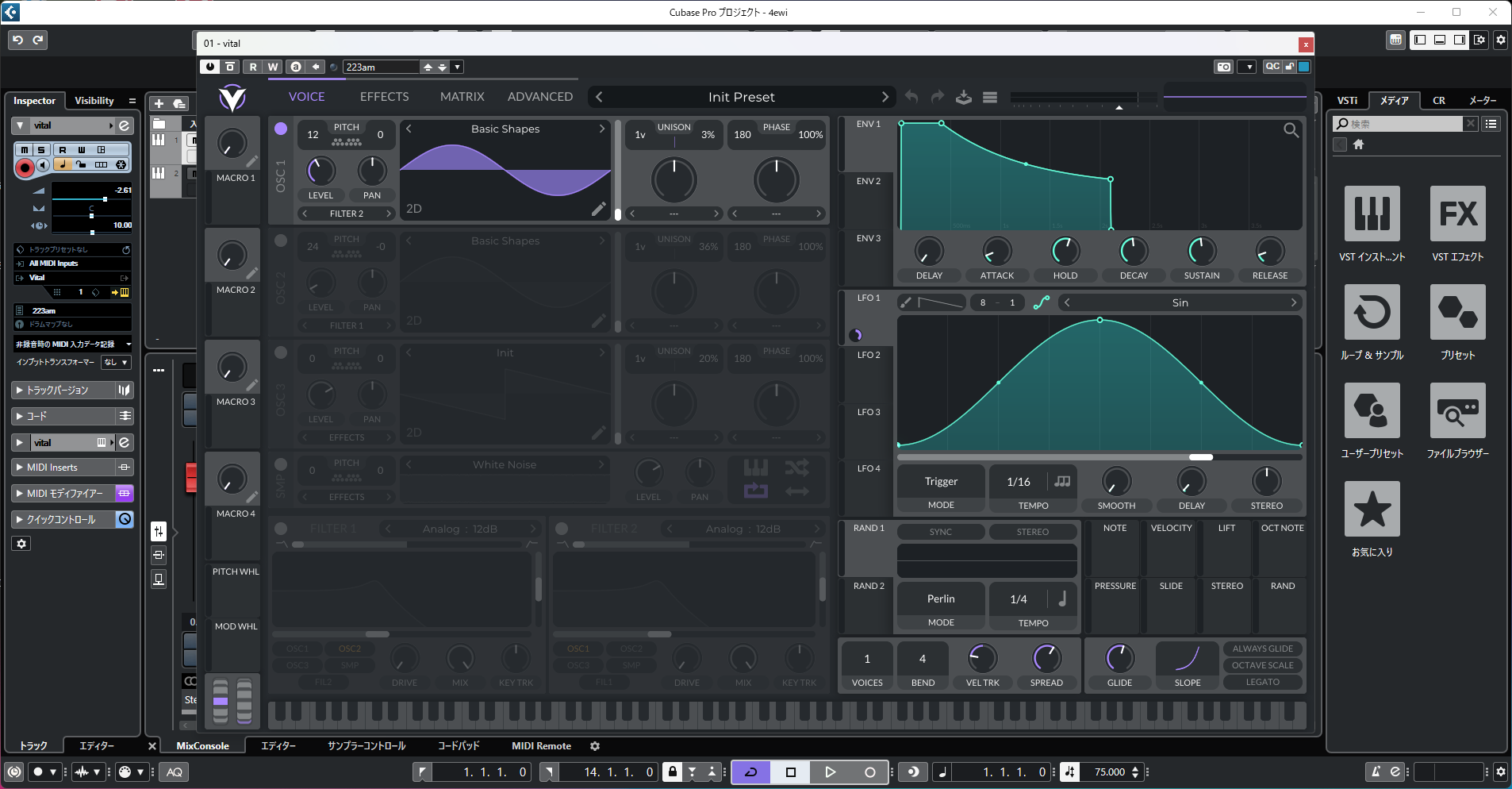Open the MIDI Remote tab

click(542, 746)
